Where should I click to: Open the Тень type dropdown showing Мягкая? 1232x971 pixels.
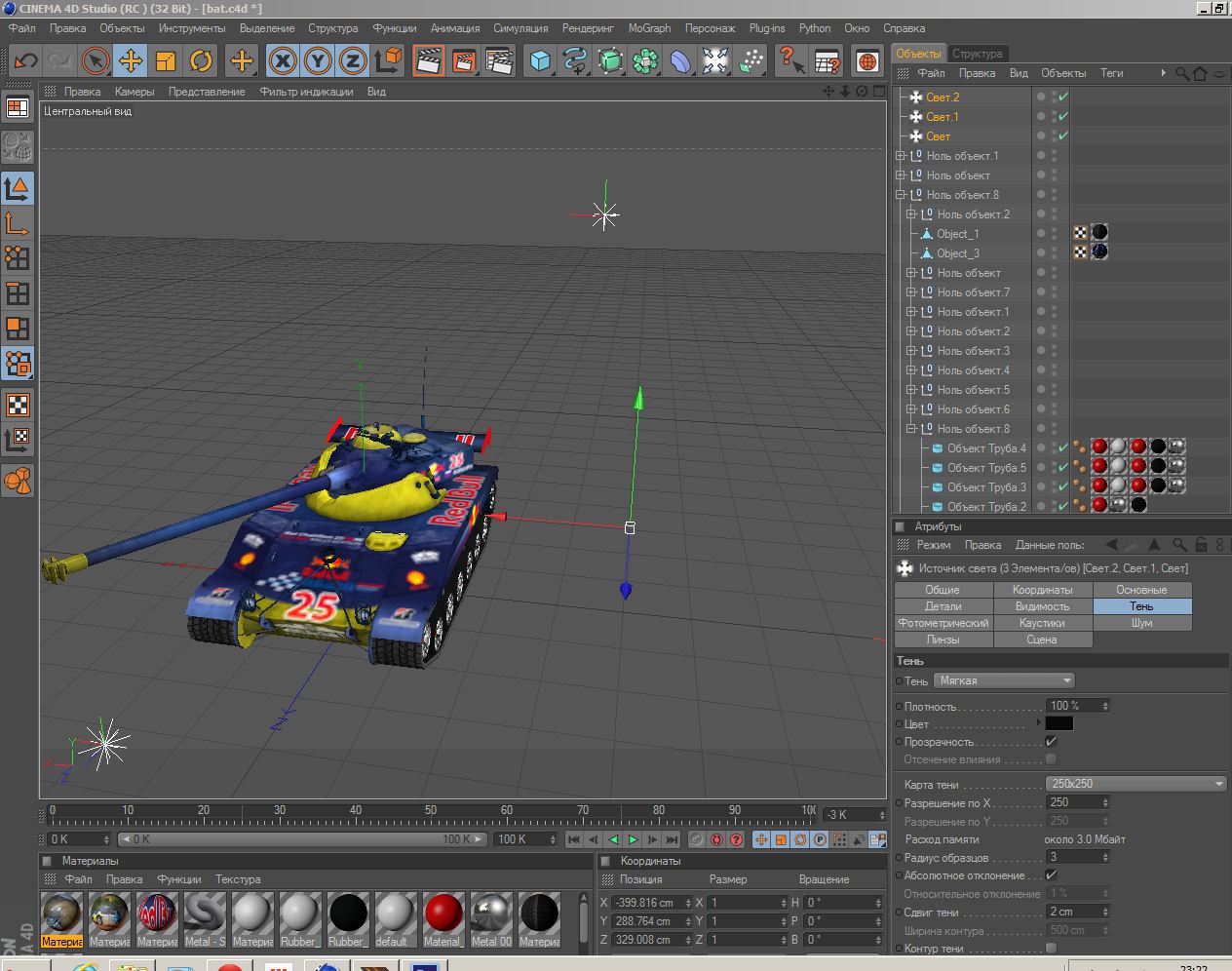pos(1004,680)
